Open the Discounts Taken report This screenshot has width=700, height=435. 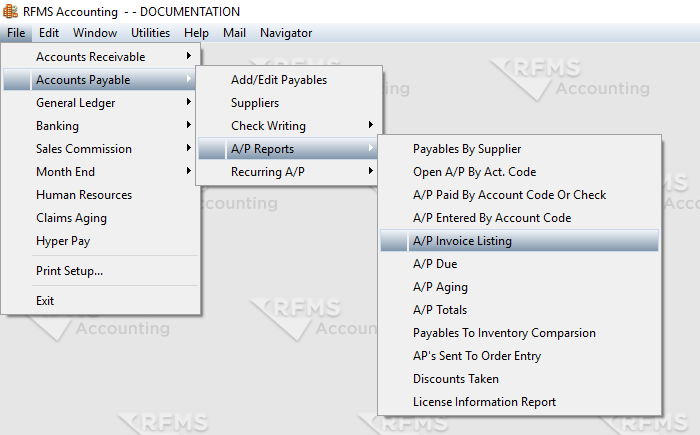[519, 379]
